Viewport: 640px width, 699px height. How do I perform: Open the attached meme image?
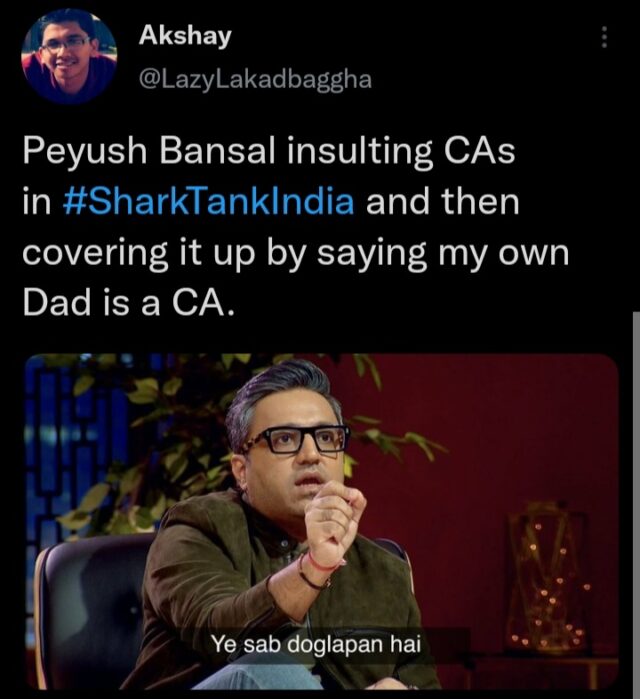(321, 522)
